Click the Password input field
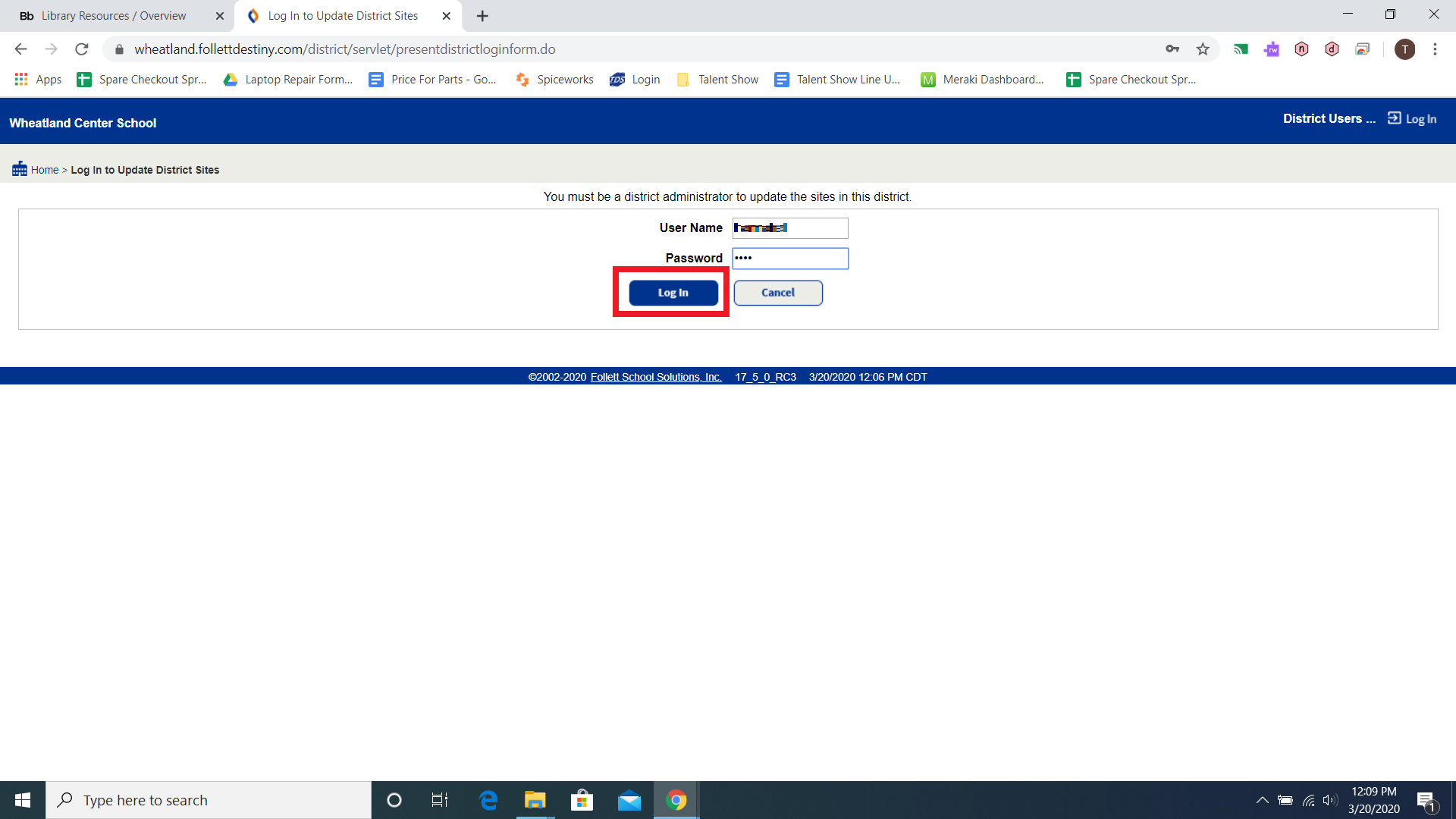The height and width of the screenshot is (819, 1456). coord(790,259)
